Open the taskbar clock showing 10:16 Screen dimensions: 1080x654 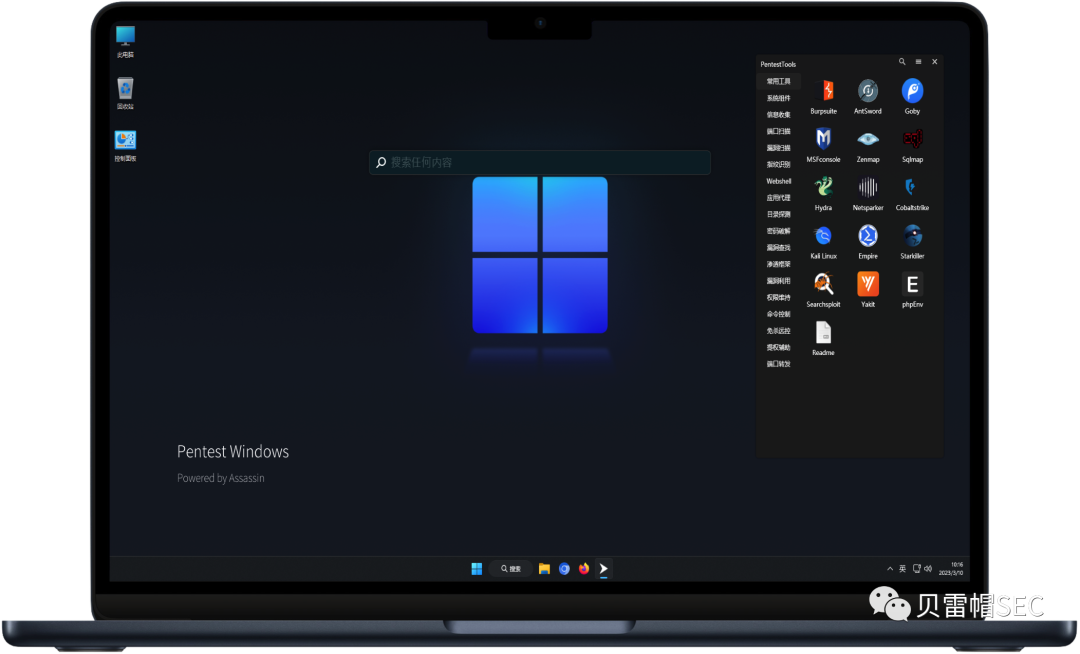[x=951, y=569]
